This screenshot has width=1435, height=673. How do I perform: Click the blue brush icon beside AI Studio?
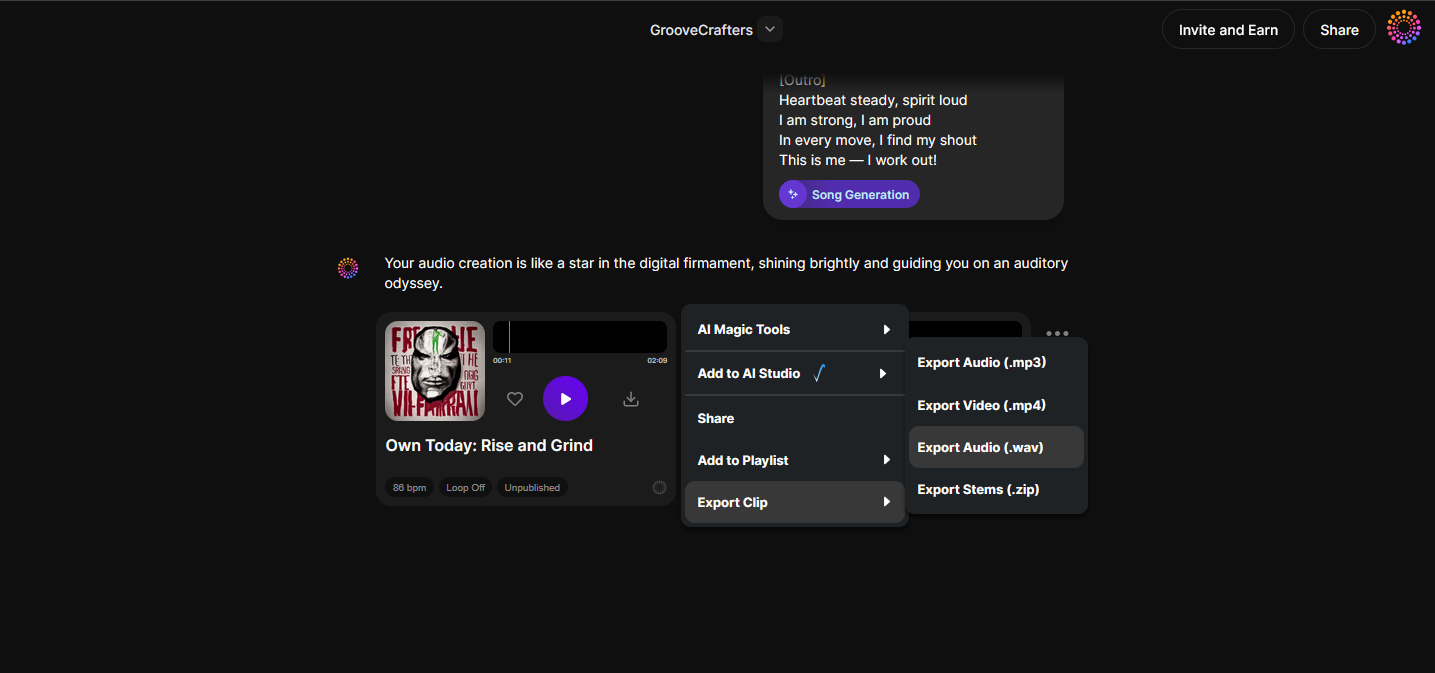click(x=819, y=373)
